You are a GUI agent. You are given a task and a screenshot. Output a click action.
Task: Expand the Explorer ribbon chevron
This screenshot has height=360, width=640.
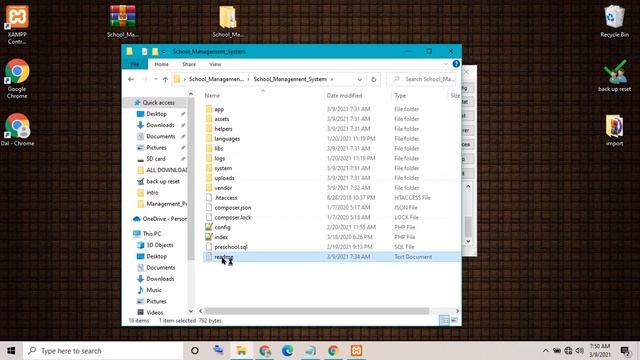[x=445, y=64]
